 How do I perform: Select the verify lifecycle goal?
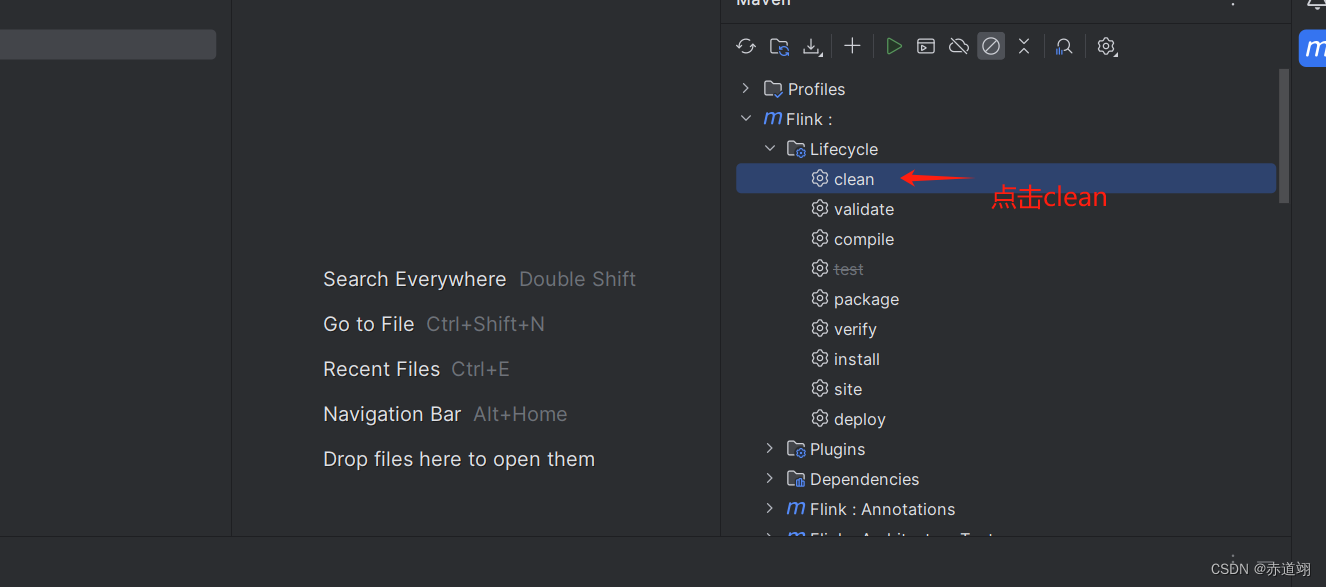click(x=1006, y=329)
